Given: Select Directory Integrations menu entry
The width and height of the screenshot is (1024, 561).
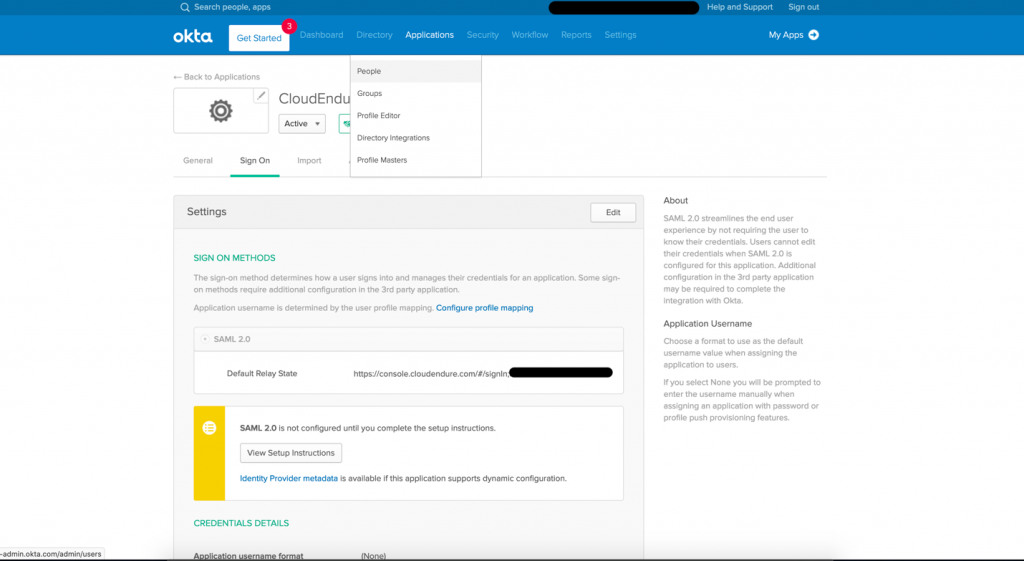Looking at the screenshot, I should [415, 138].
